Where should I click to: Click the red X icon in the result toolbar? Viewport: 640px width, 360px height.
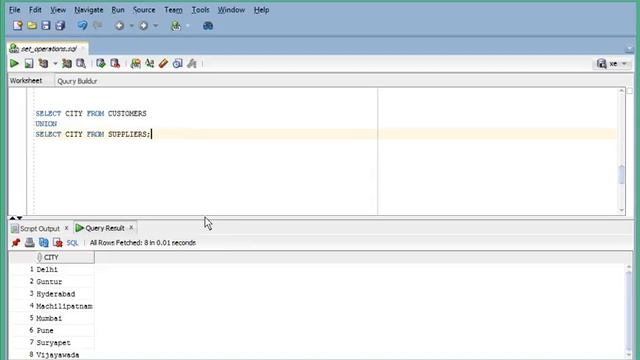pos(58,243)
